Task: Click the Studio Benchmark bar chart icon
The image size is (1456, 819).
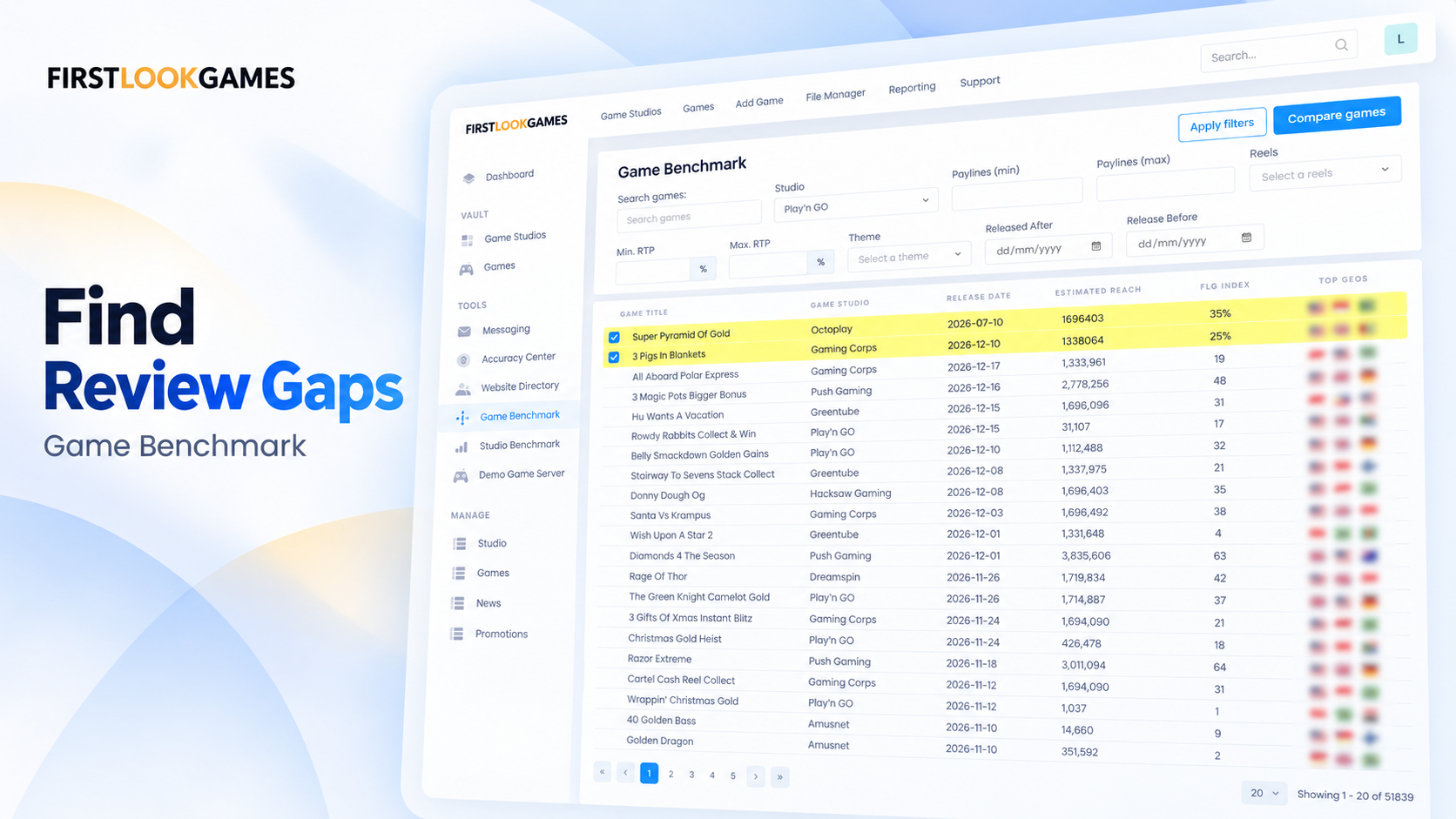Action: (x=462, y=446)
